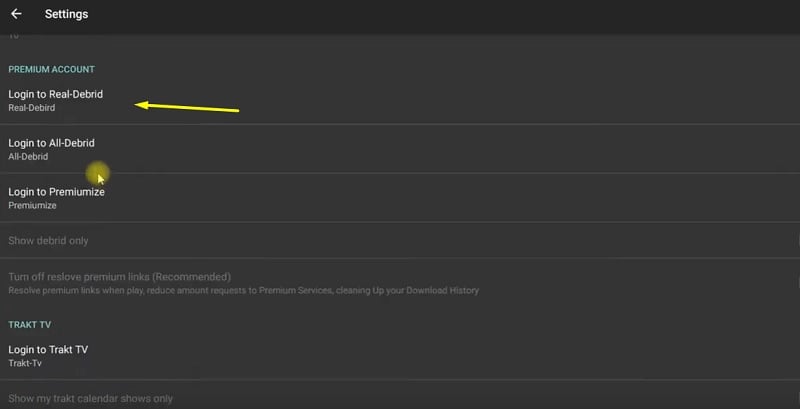Select the Show debrid only setting
The height and width of the screenshot is (409, 800).
[x=400, y=240]
